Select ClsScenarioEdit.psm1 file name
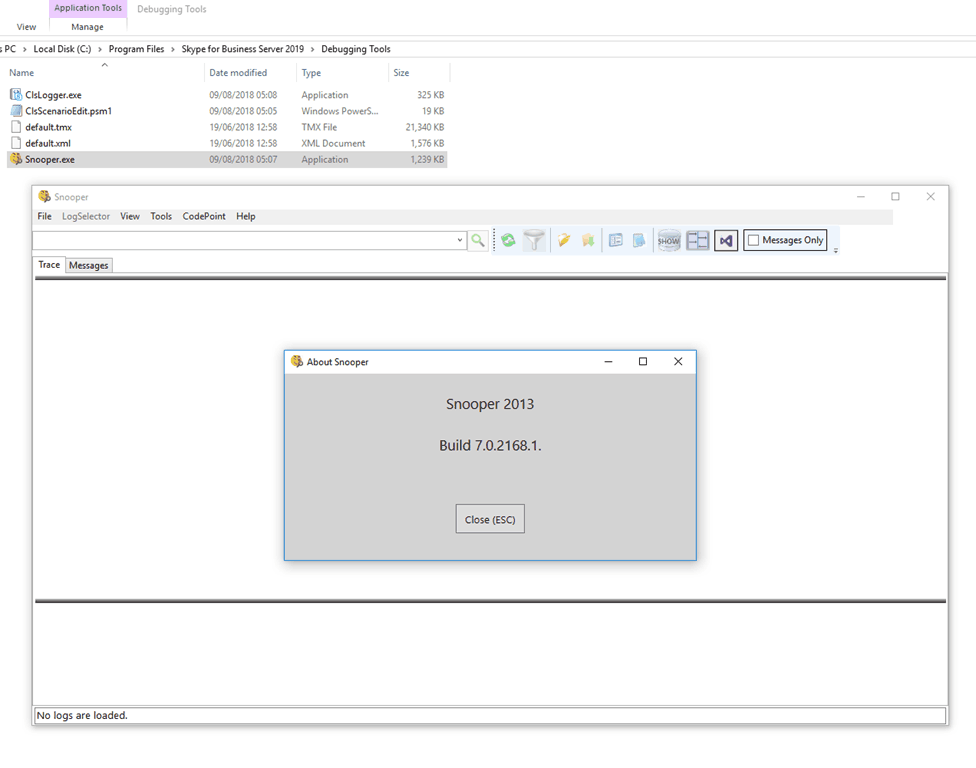 pos(68,111)
